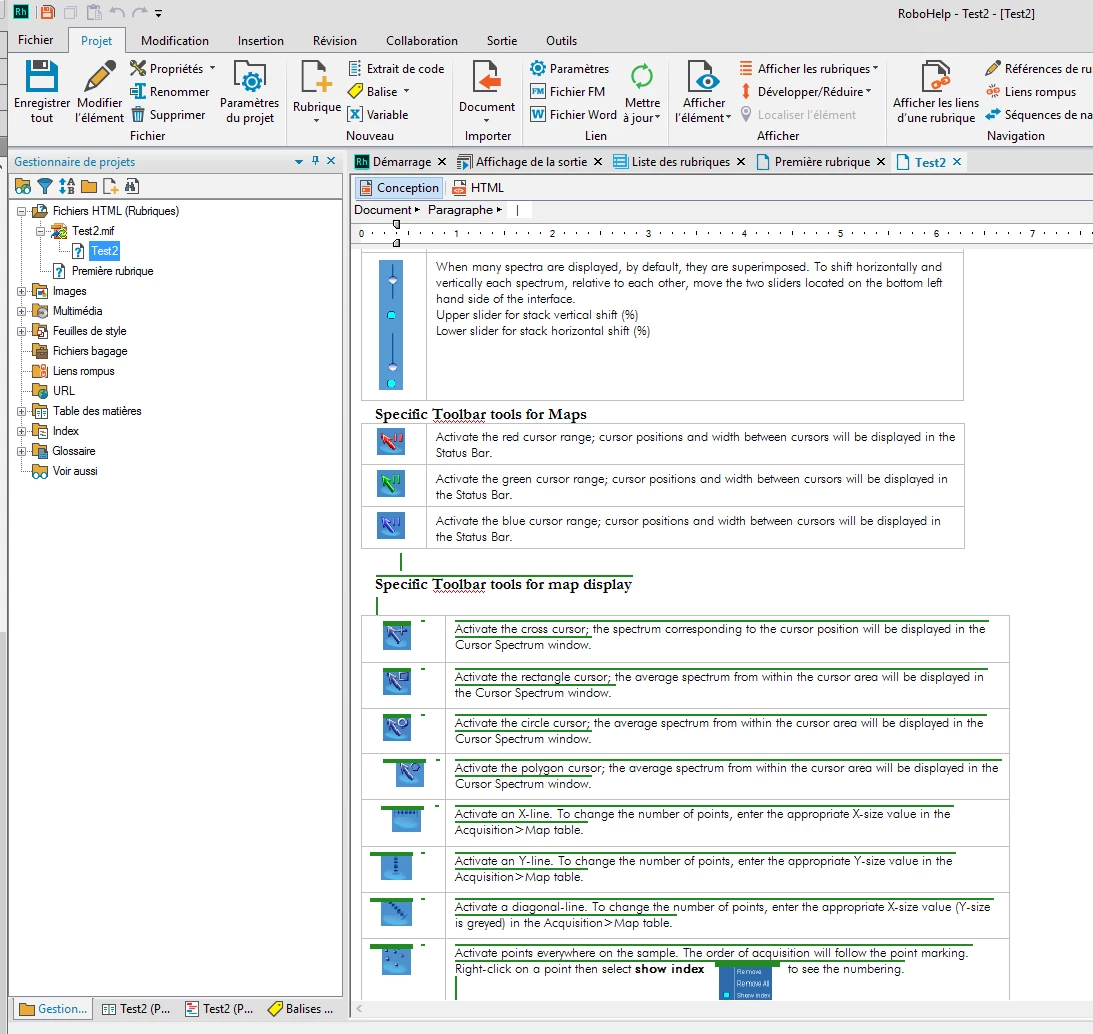Expand the Table des matières folder
The image size is (1093, 1034).
point(22,411)
